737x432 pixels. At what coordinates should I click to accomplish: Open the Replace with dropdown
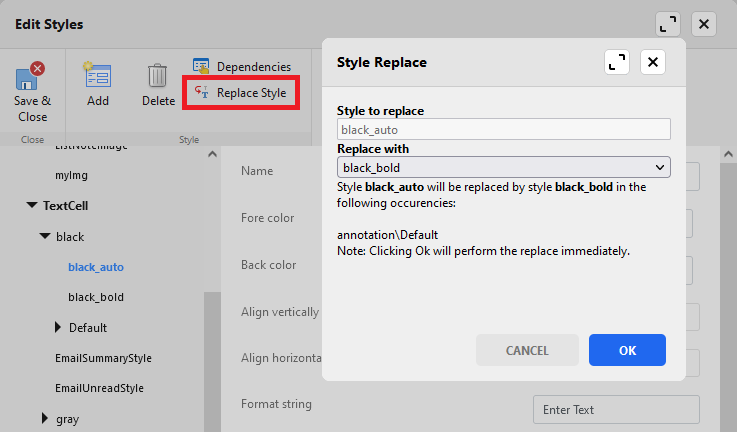(504, 167)
